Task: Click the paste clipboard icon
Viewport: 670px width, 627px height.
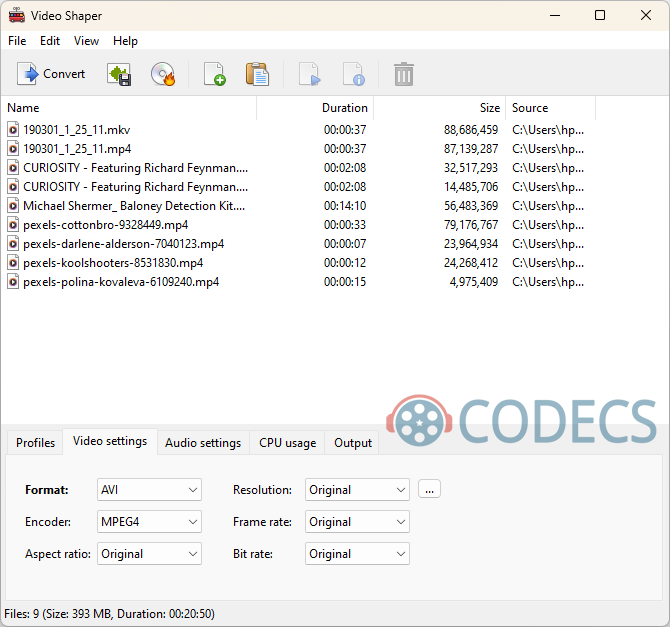Action: click(x=257, y=74)
